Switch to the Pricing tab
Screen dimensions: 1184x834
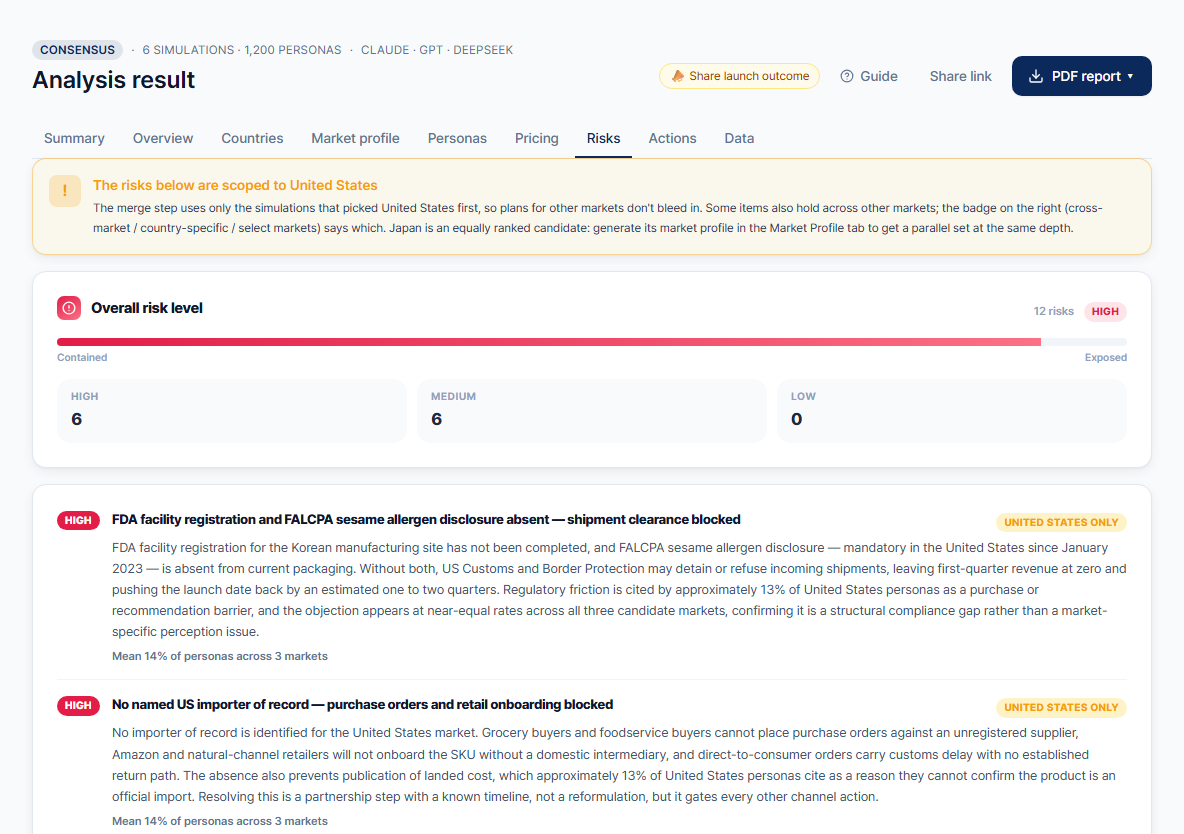[x=537, y=138]
